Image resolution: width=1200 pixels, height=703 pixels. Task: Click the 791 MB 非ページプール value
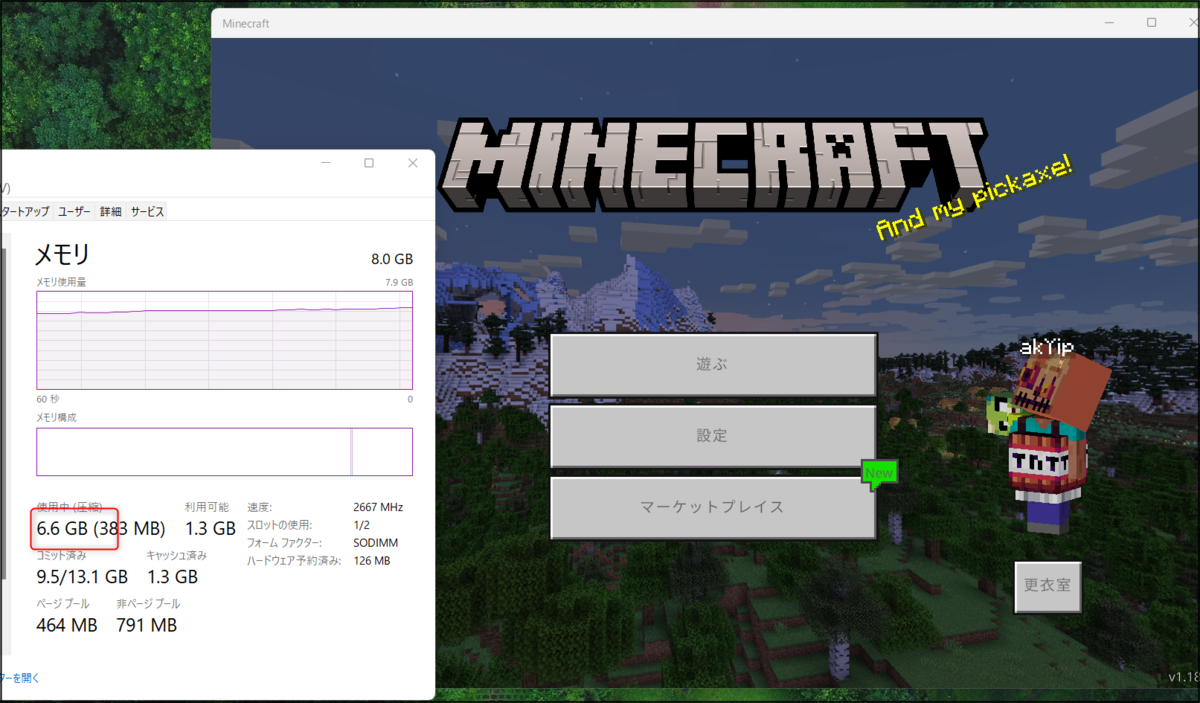(x=147, y=625)
